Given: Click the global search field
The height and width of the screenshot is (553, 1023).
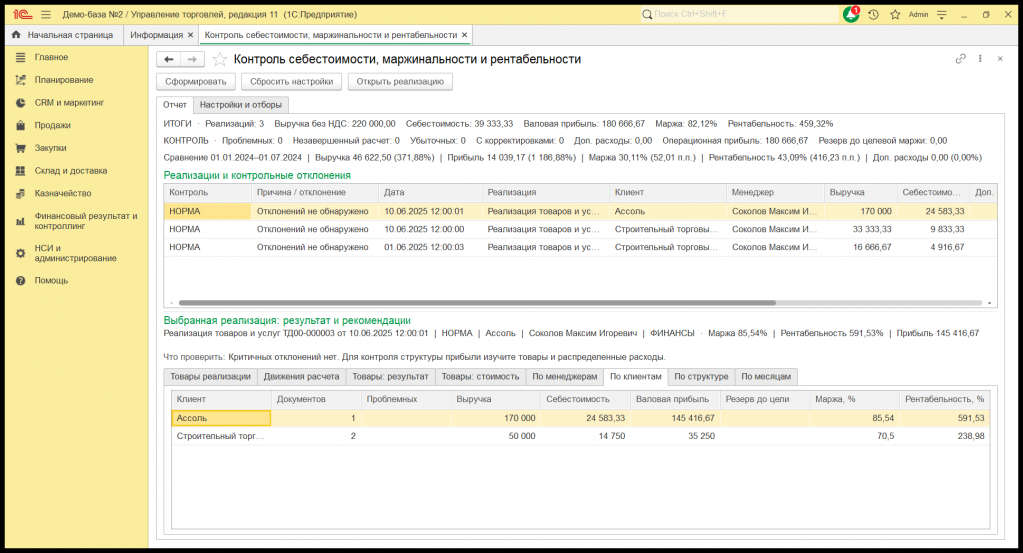Looking at the screenshot, I should coord(740,14).
